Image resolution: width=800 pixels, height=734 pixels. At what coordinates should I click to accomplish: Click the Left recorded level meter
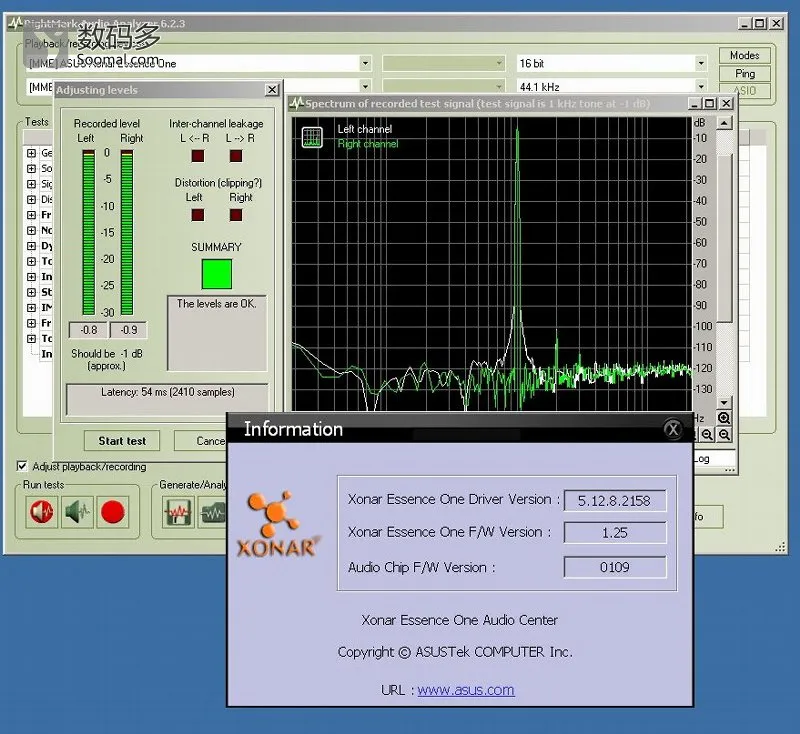click(x=89, y=233)
